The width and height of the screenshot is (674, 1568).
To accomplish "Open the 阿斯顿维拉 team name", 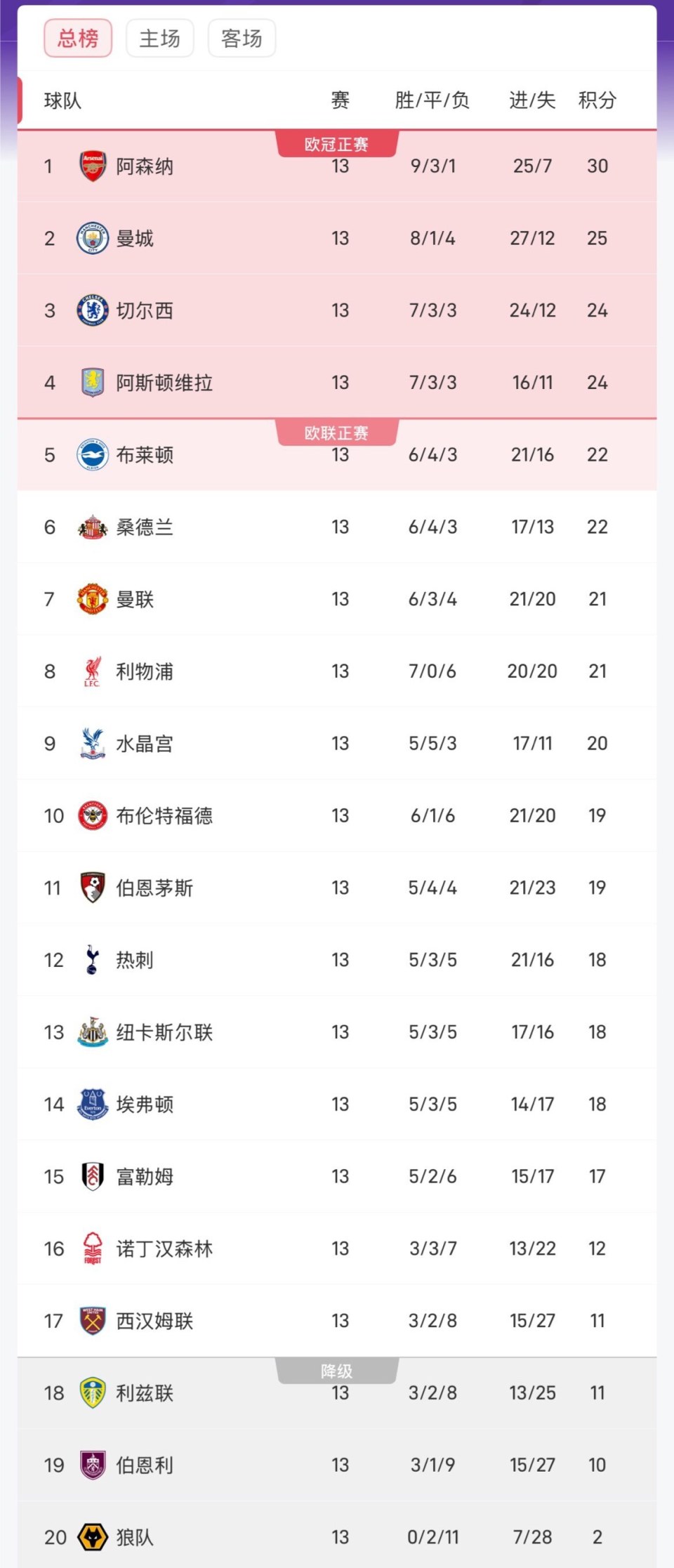I will (164, 383).
